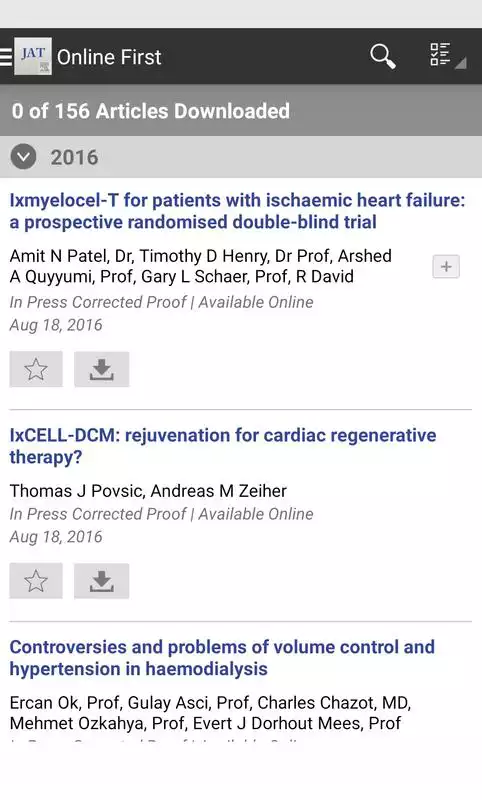This screenshot has height=800, width=482.
Task: Open IxCELL-DCM rejuvenation article title
Action: [223, 446]
